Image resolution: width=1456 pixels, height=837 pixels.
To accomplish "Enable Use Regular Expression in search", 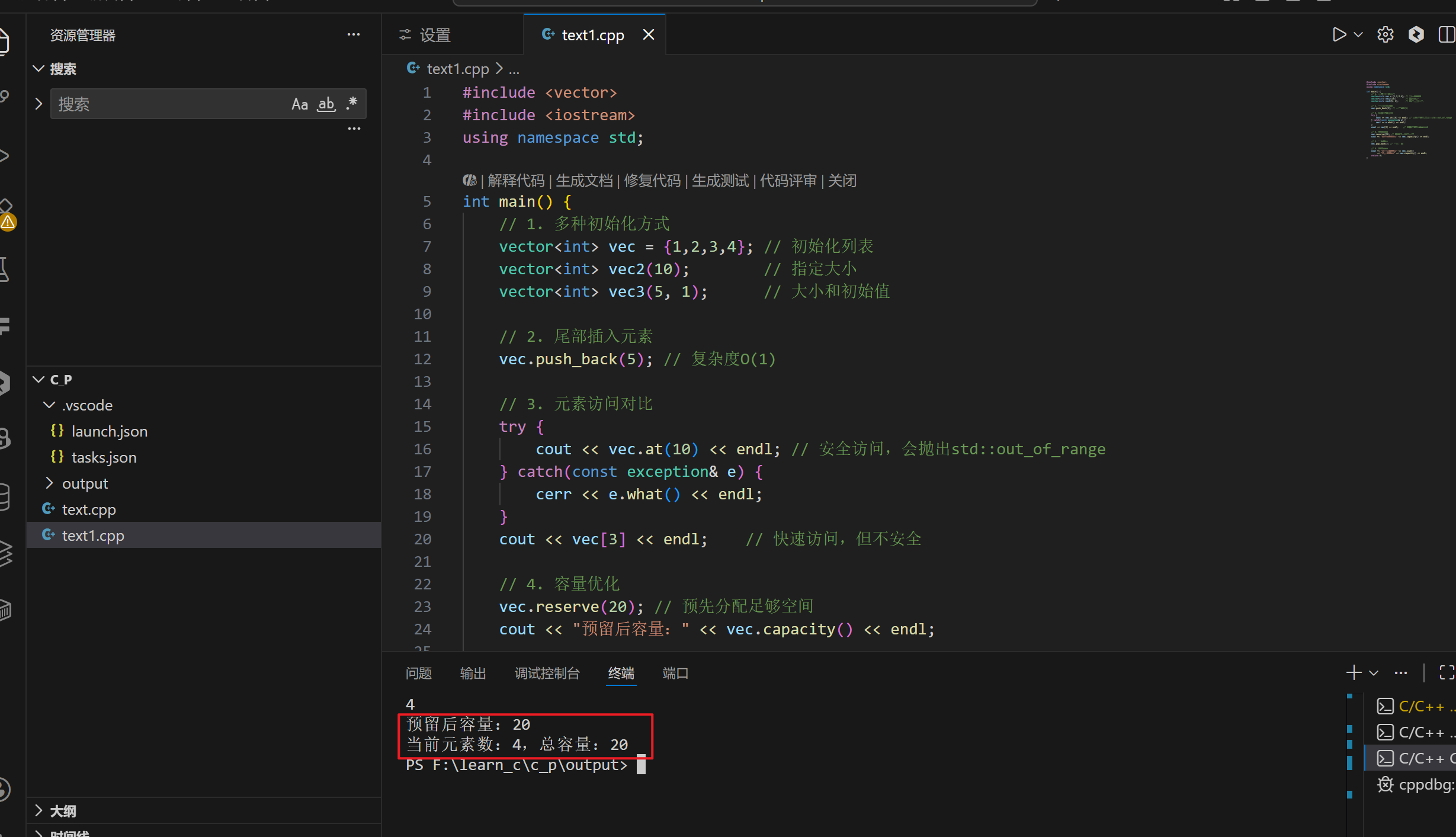I will 352,104.
